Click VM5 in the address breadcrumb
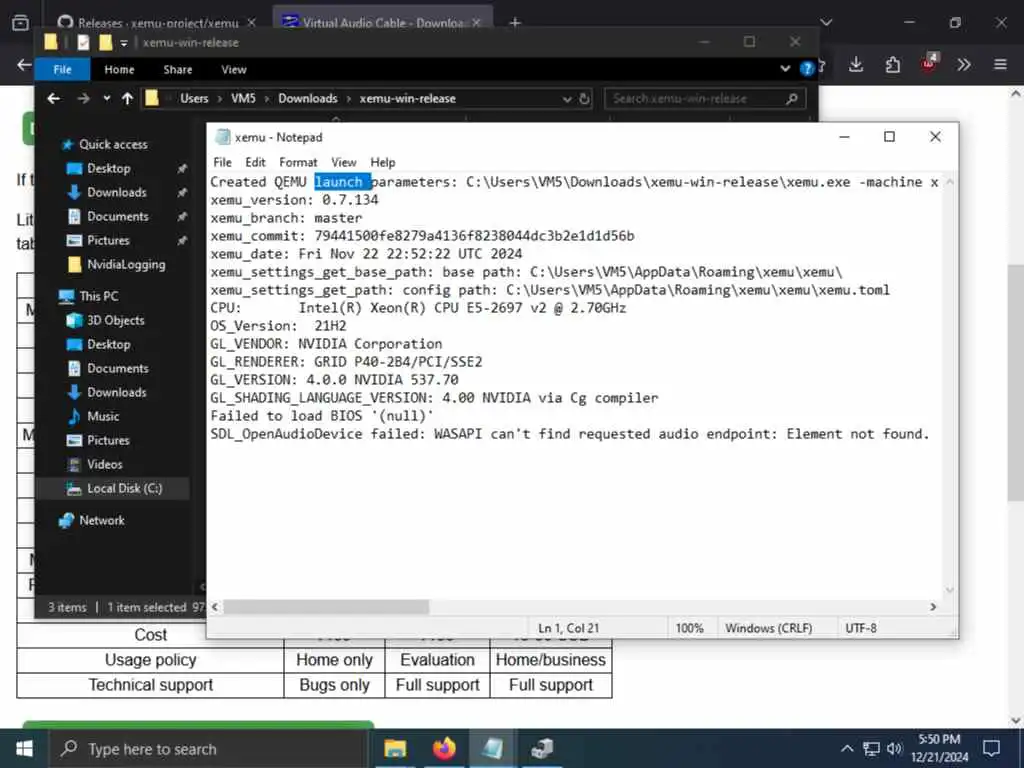The width and height of the screenshot is (1024, 768). (243, 99)
